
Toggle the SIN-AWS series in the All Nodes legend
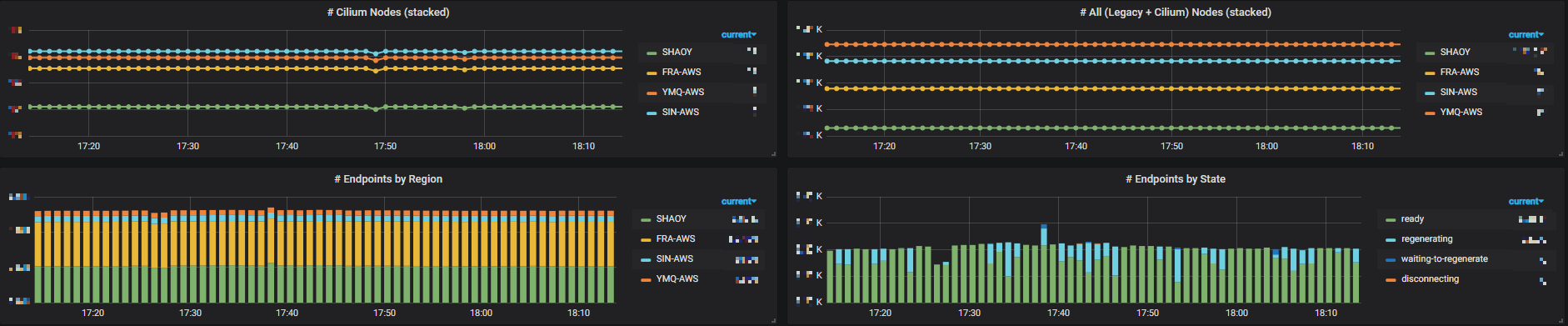(x=1458, y=92)
